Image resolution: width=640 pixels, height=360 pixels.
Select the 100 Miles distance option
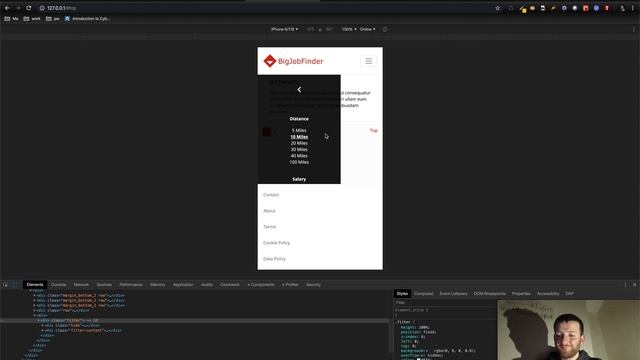click(299, 162)
